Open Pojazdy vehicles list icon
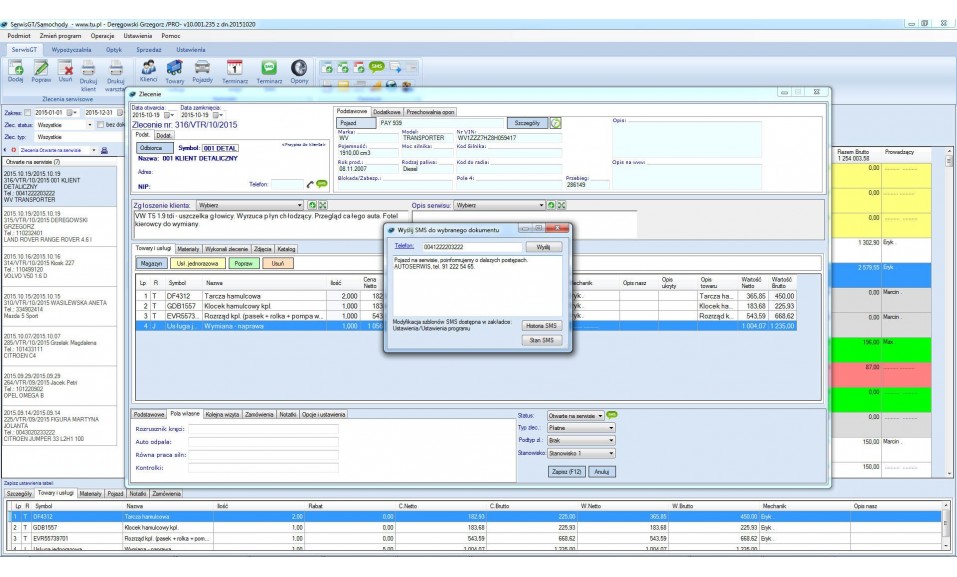957x577 pixels. [203, 68]
